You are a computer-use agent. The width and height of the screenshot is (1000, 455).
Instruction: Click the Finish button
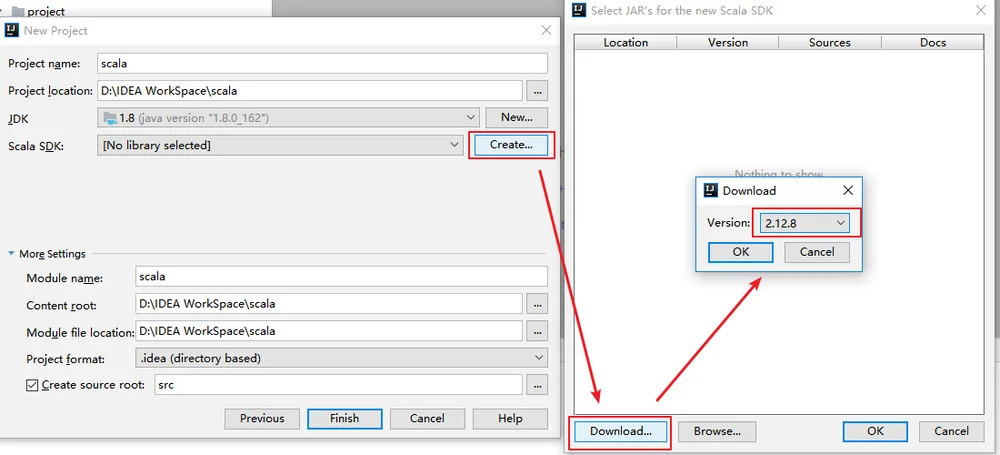[344, 419]
